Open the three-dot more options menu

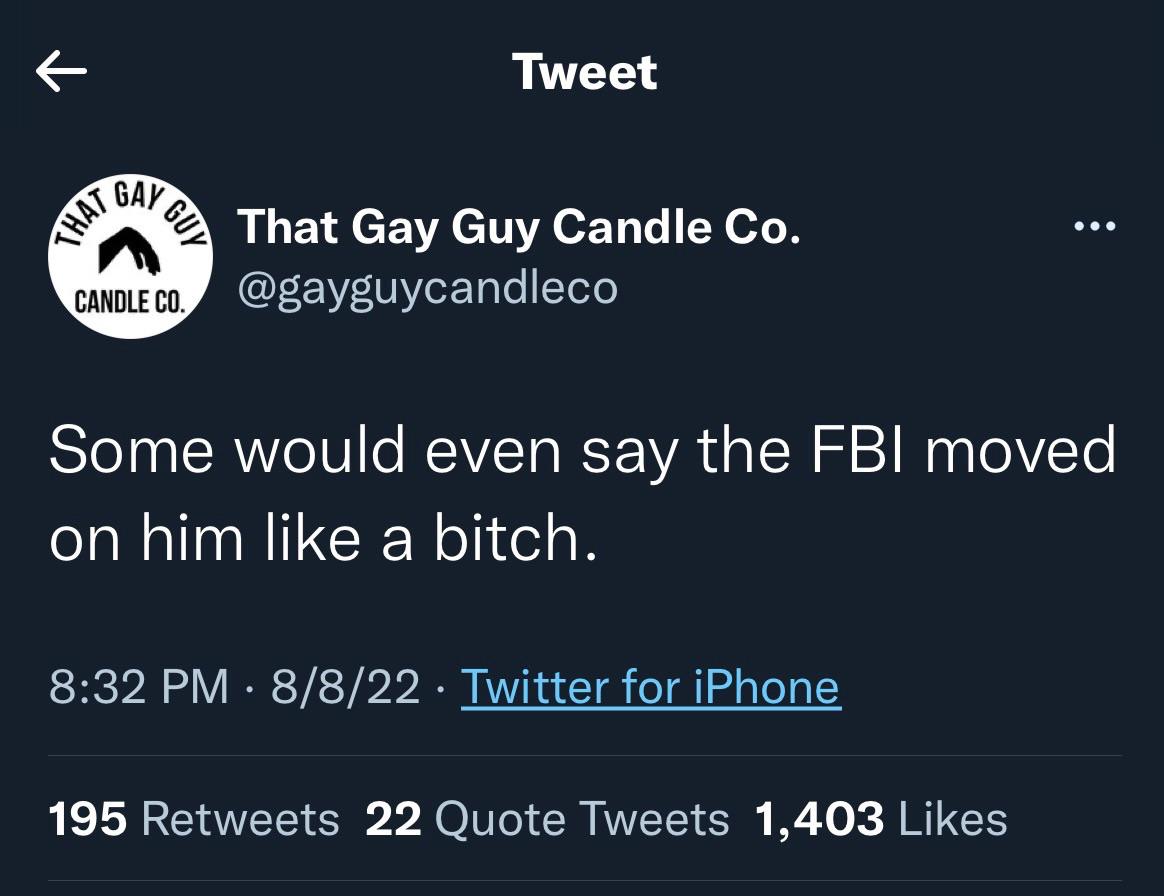pos(1094,227)
